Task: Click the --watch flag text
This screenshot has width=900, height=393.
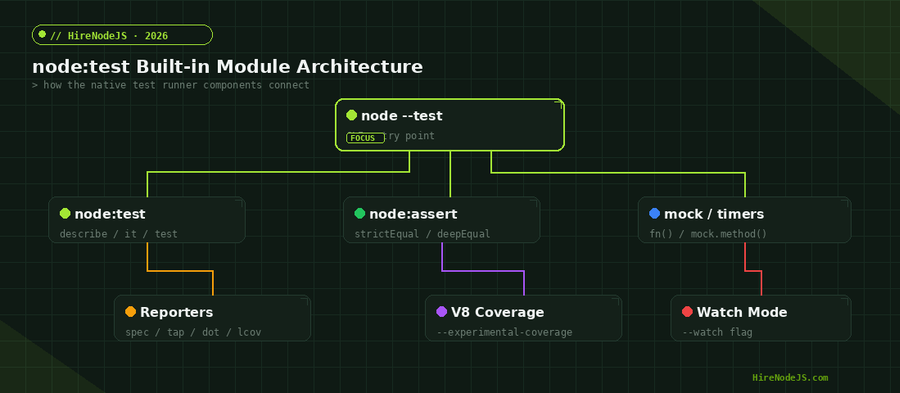Action: tap(717, 332)
